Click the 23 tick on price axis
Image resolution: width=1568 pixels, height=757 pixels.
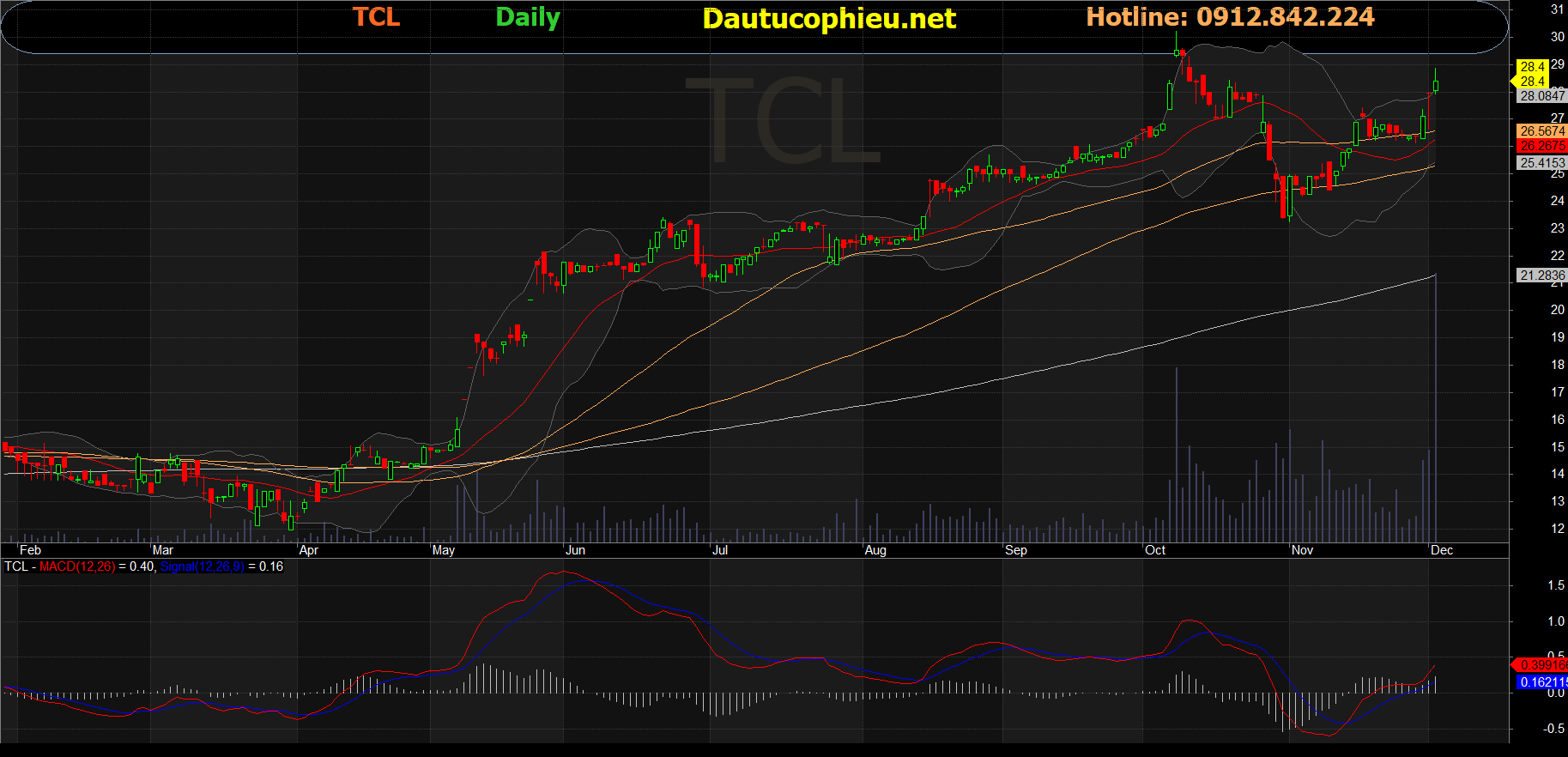coord(1557,228)
